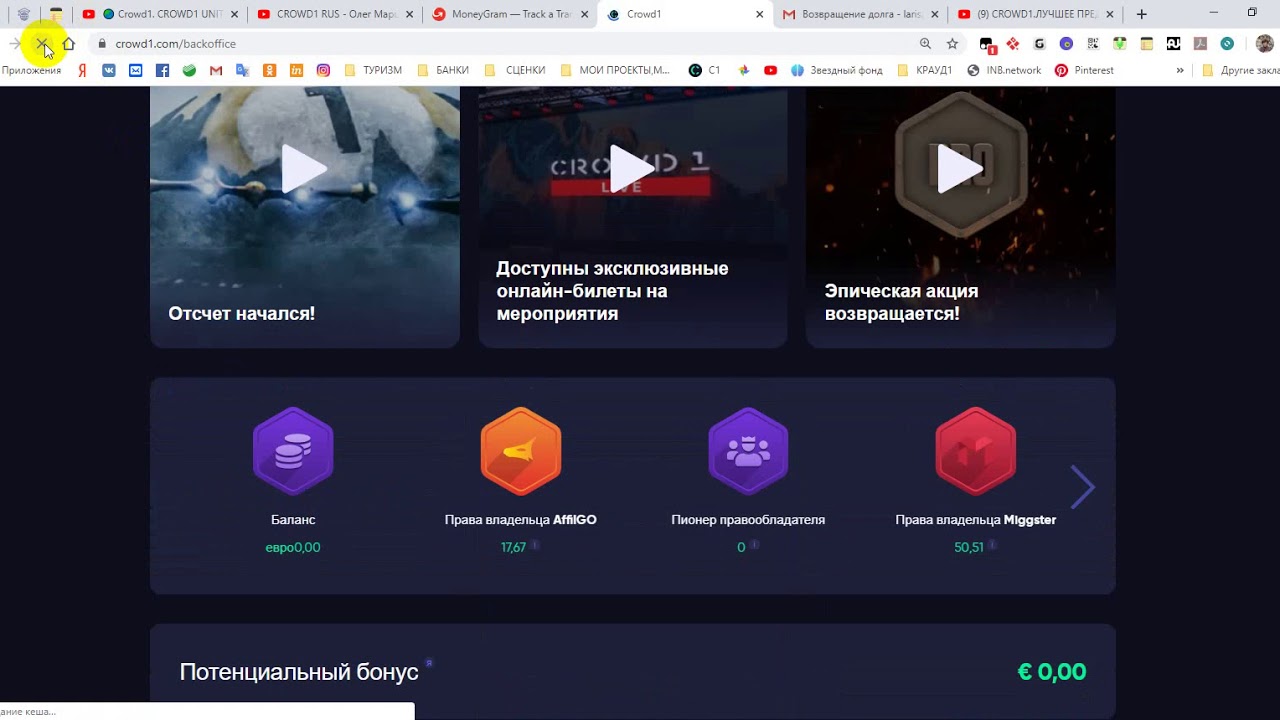Click the forward navigation arrow

(x=15, y=44)
